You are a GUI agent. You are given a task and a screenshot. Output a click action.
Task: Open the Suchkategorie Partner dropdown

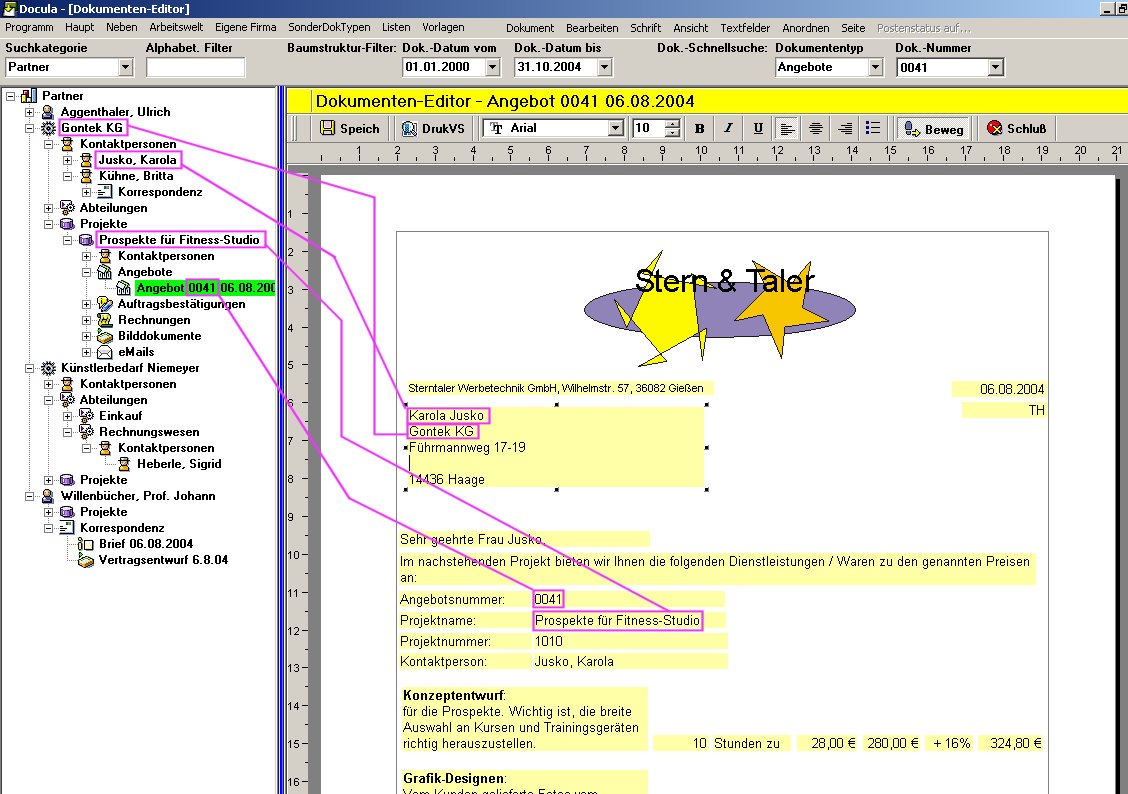pos(125,67)
